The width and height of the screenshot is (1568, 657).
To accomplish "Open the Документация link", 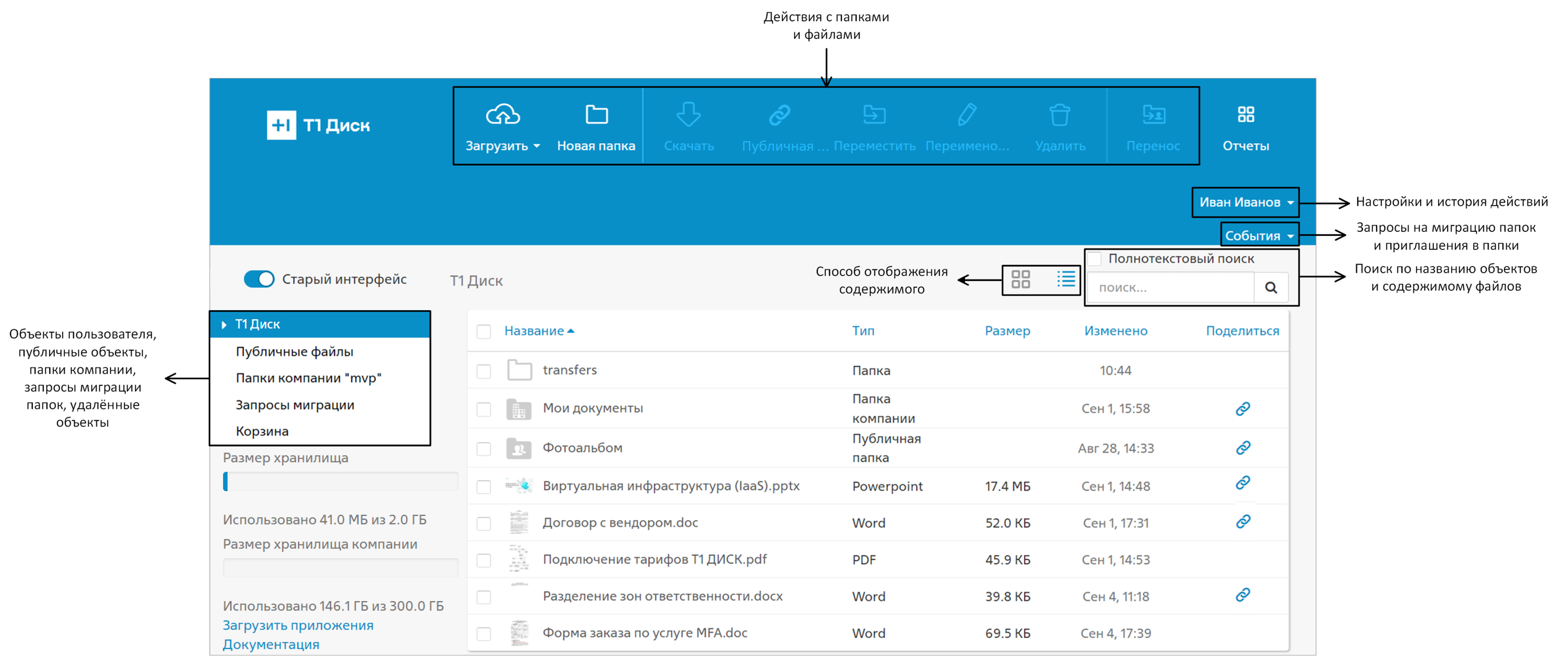I will (271, 645).
